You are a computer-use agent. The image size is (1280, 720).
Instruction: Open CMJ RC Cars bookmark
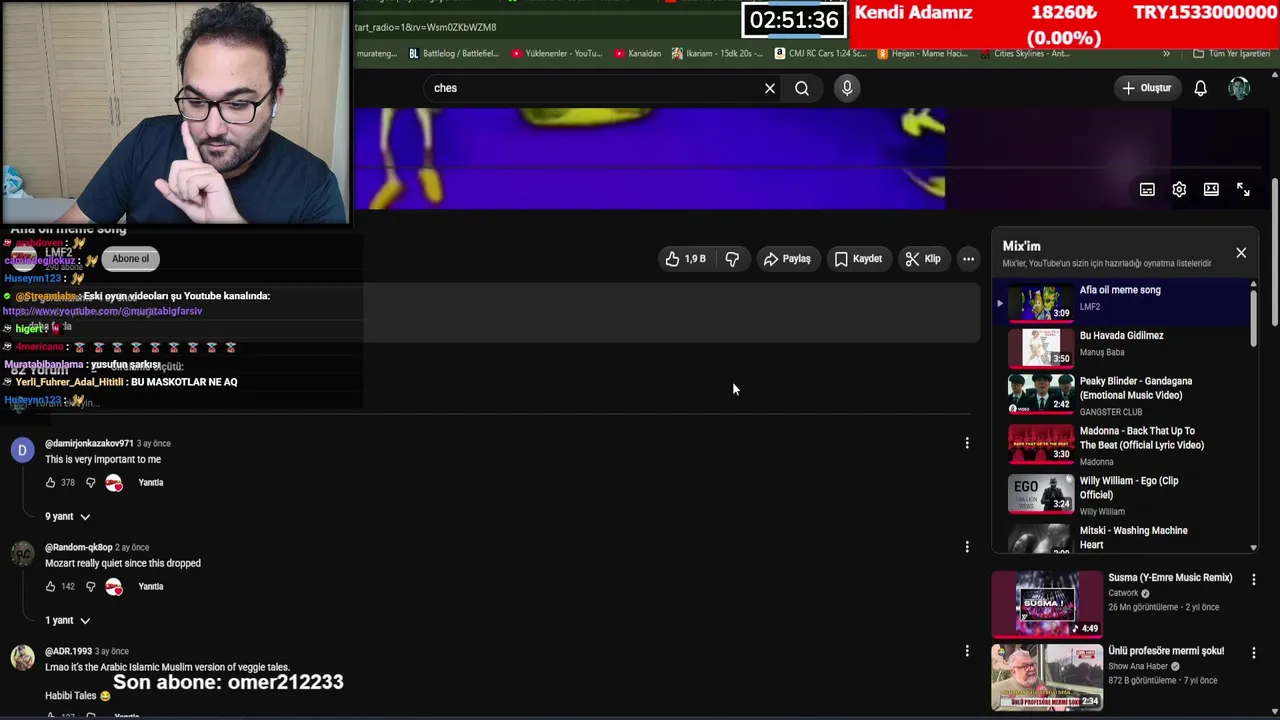(x=821, y=54)
